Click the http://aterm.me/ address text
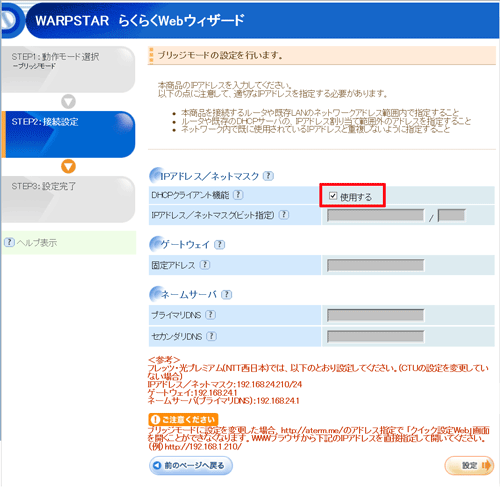 coord(312,430)
